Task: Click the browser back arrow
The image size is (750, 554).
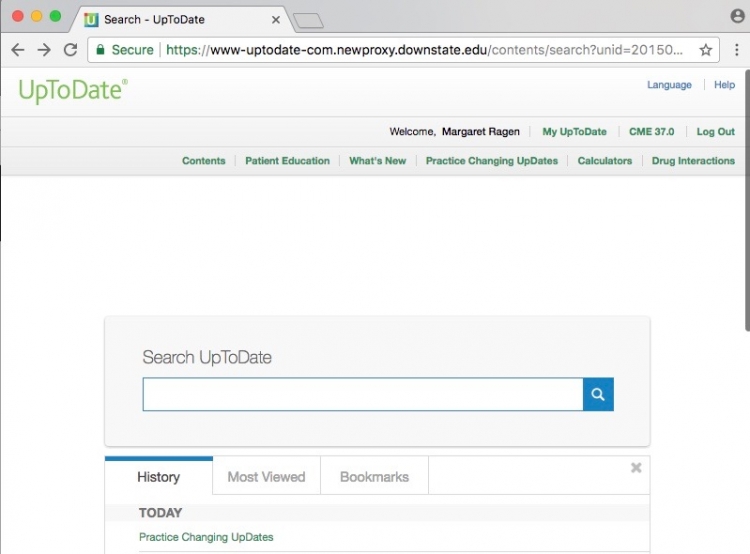Action: (17, 50)
